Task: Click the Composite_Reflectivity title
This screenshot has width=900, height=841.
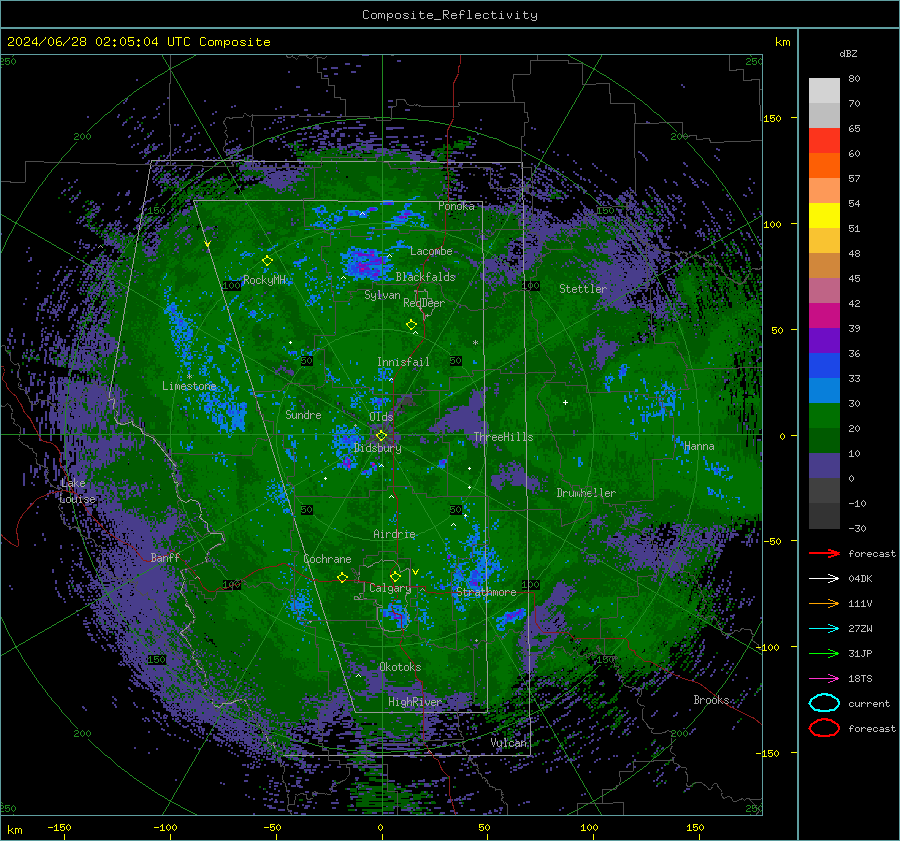Action: pos(449,15)
